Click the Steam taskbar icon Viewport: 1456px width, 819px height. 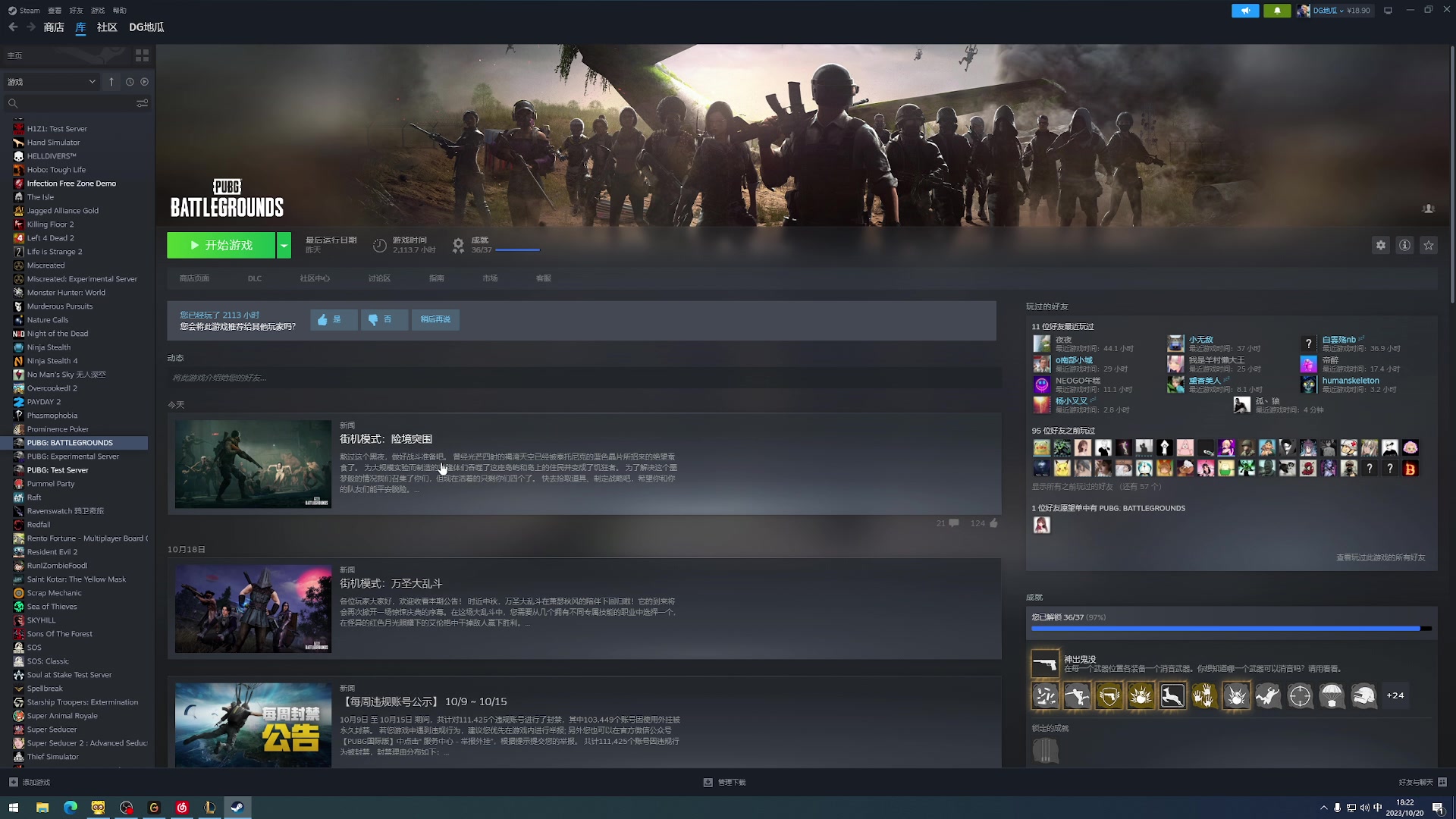(237, 808)
